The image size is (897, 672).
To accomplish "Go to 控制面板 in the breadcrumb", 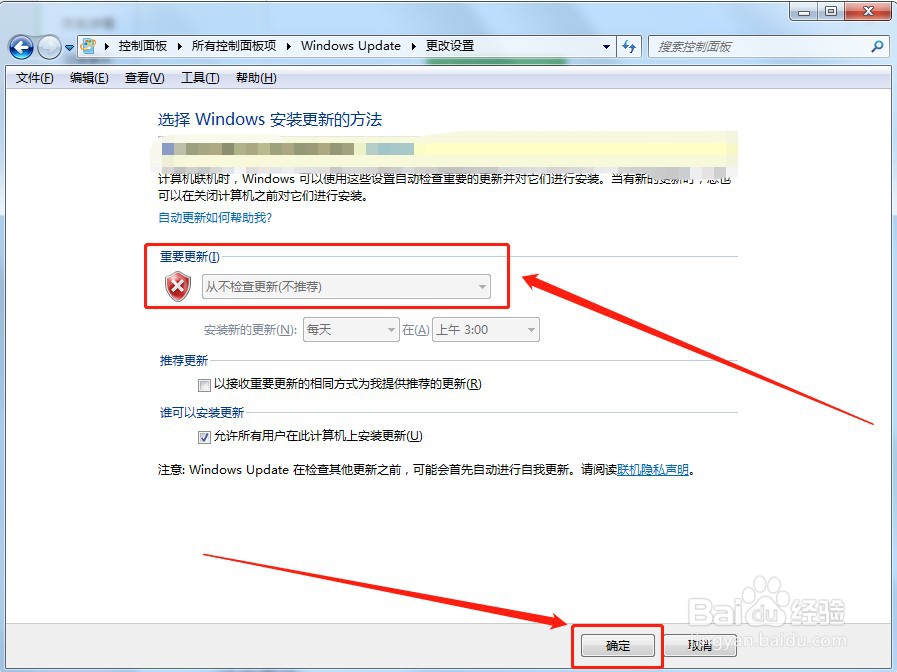I will pos(143,46).
